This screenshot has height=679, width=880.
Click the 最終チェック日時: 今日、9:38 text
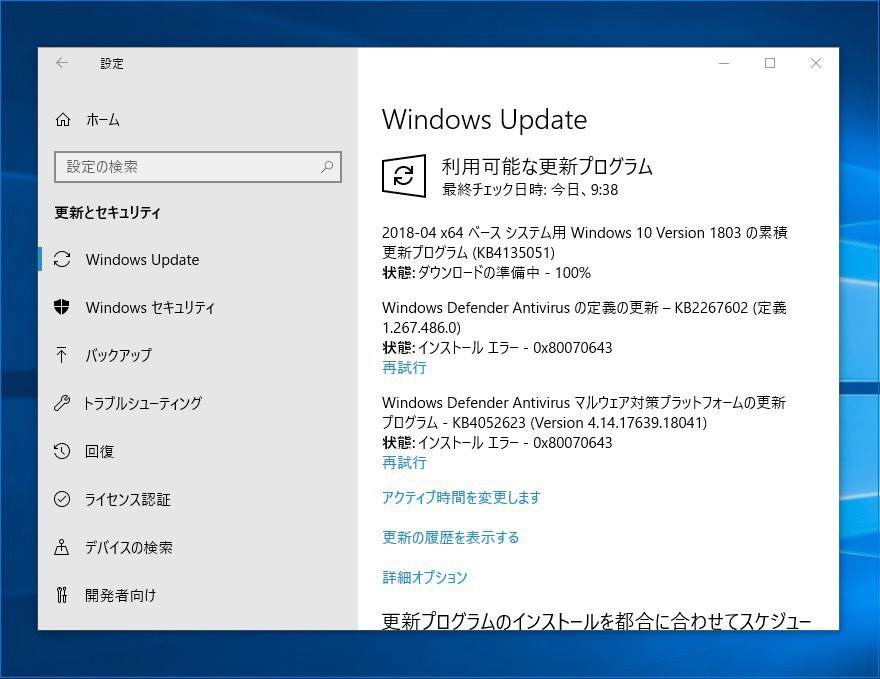pyautogui.click(x=530, y=190)
